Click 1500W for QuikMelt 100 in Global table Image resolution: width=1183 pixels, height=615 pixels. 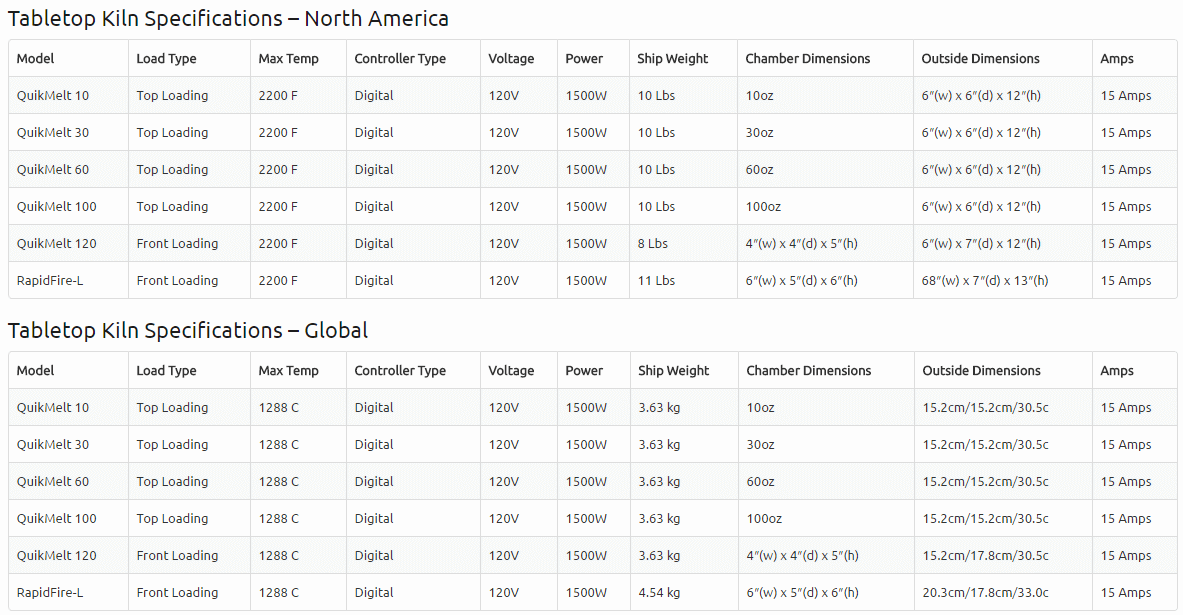coord(586,518)
